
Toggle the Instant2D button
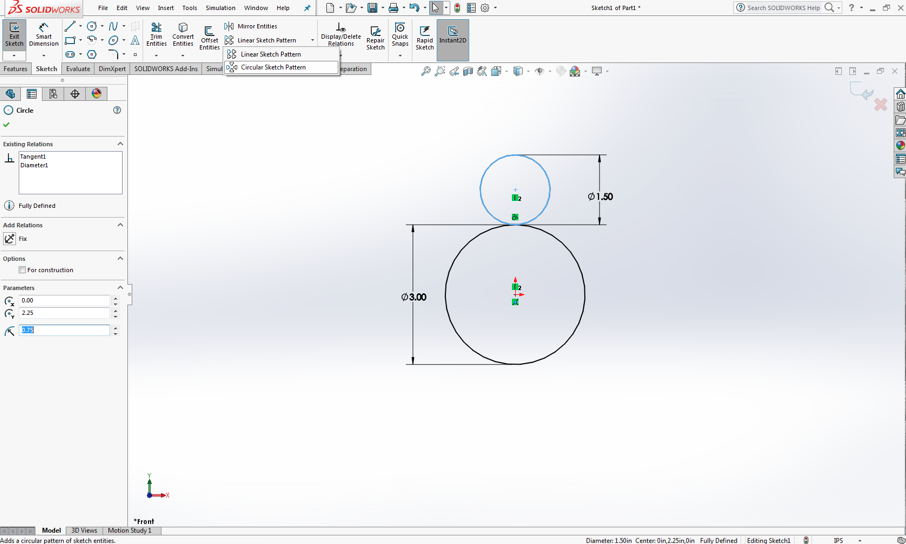tap(452, 39)
